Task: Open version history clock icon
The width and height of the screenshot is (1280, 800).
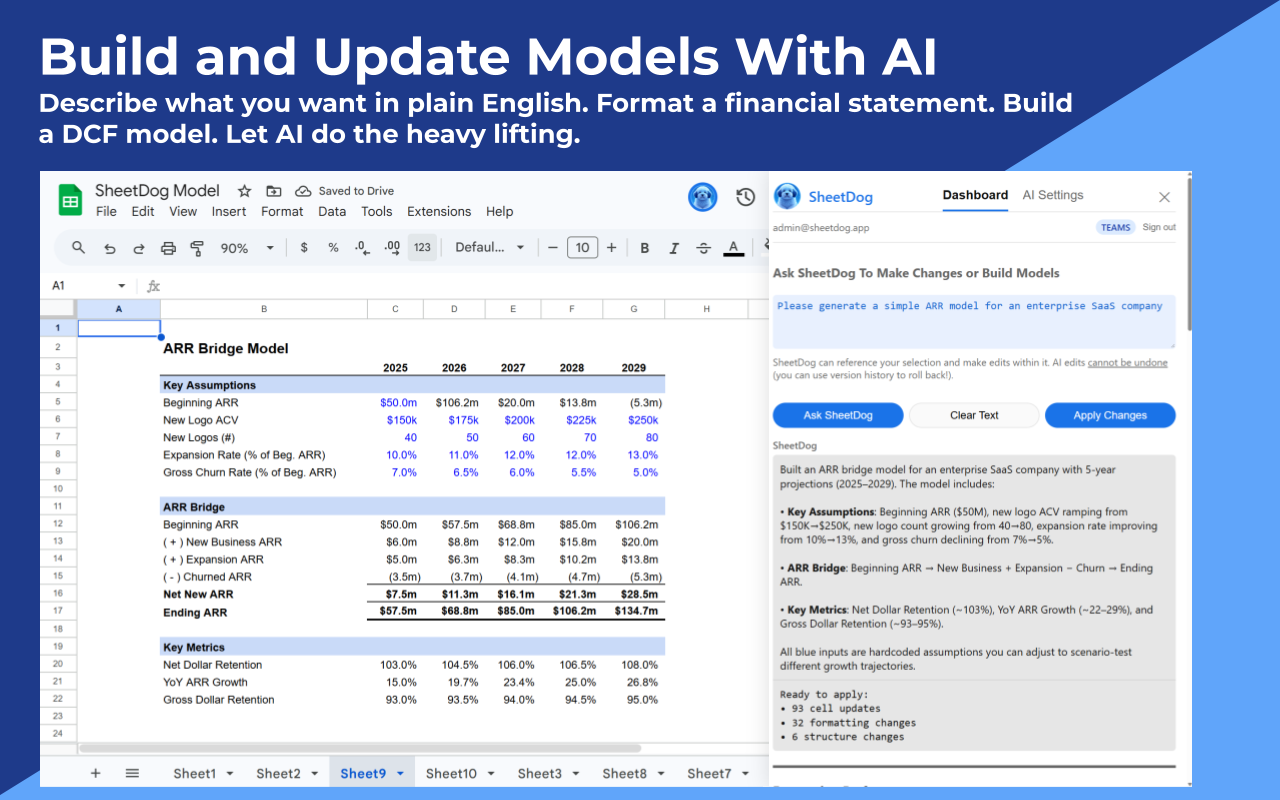Action: [x=745, y=197]
